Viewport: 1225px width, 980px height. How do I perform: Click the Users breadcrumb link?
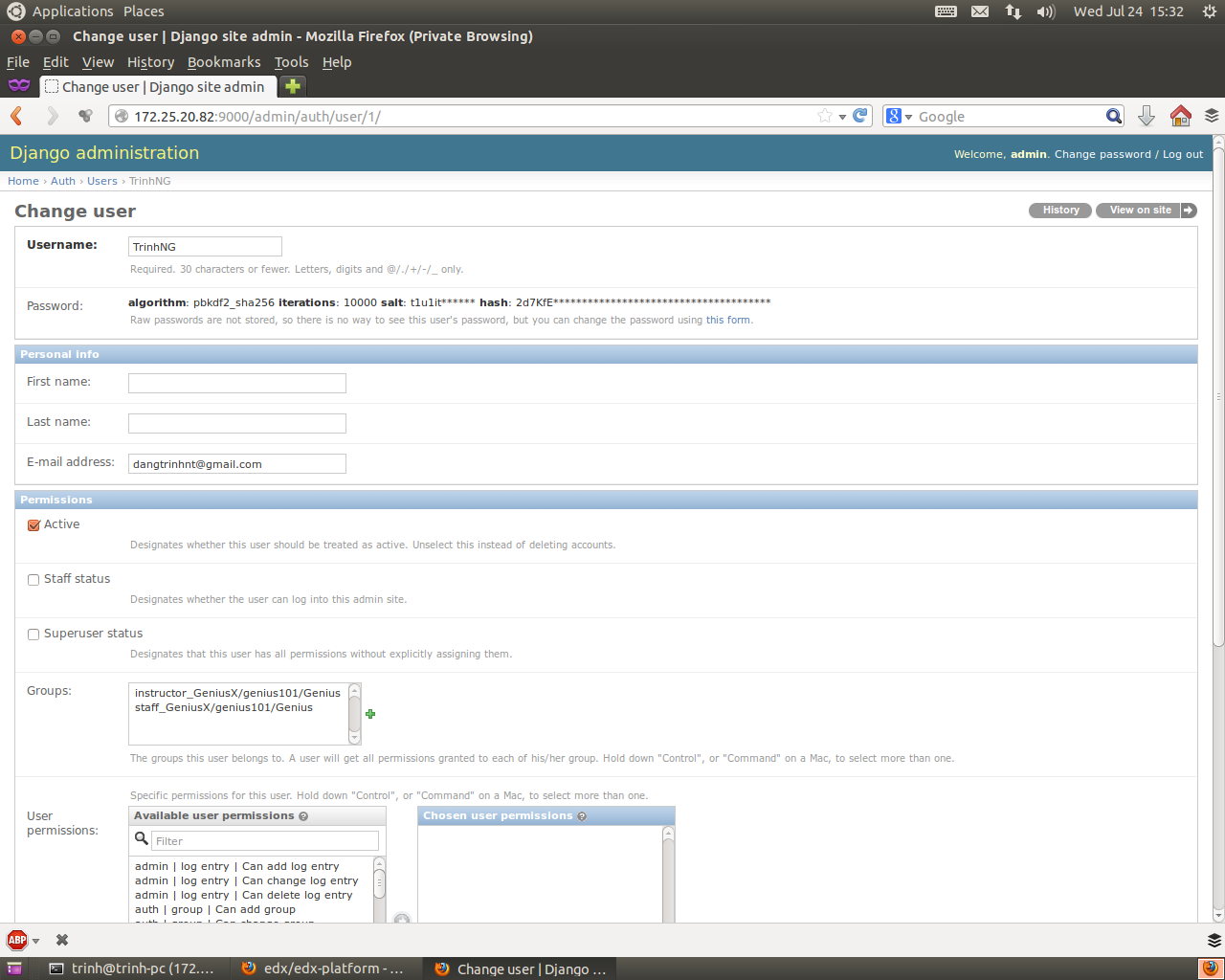[102, 181]
